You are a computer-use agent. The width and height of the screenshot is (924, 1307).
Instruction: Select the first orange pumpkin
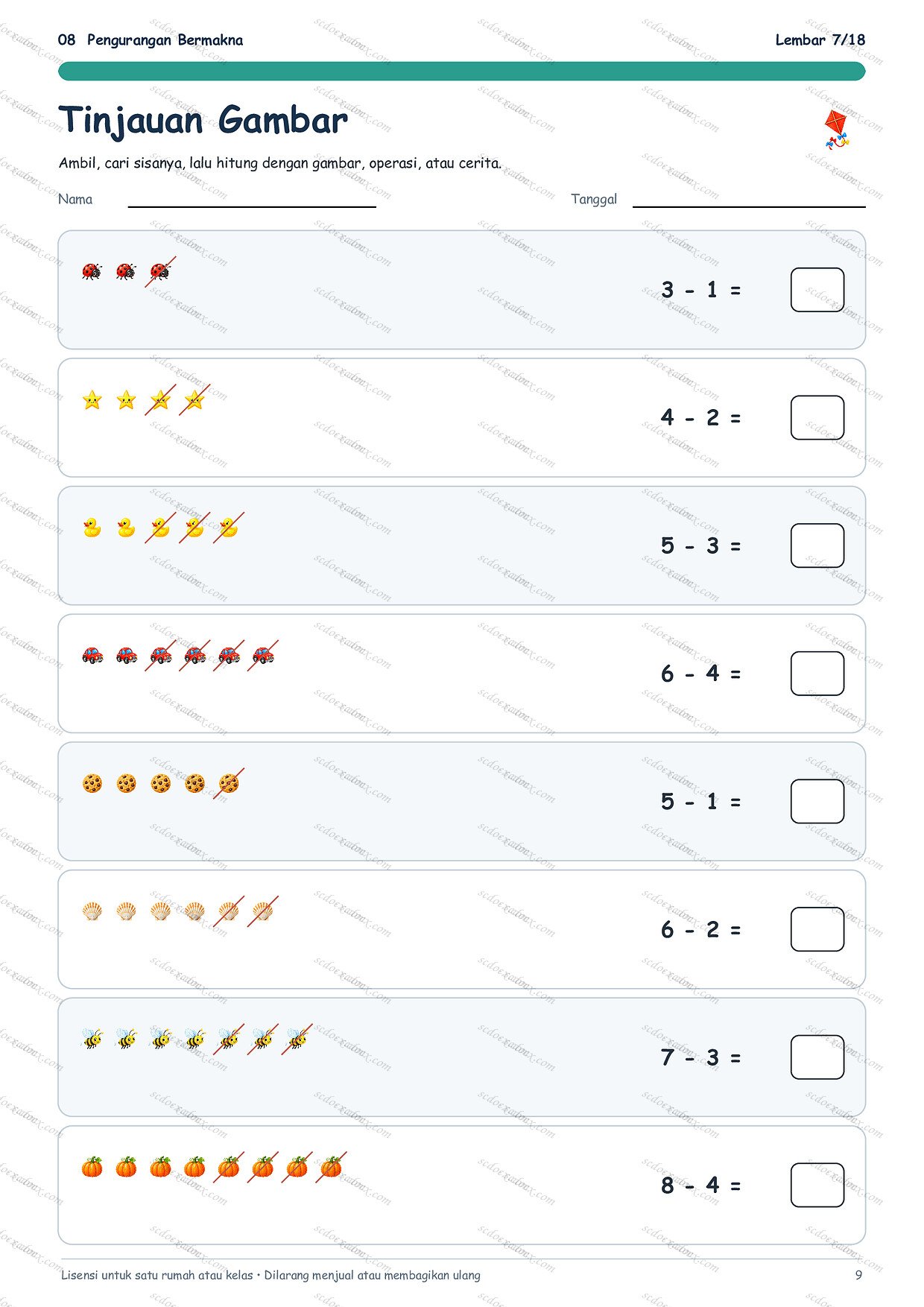pyautogui.click(x=92, y=1167)
